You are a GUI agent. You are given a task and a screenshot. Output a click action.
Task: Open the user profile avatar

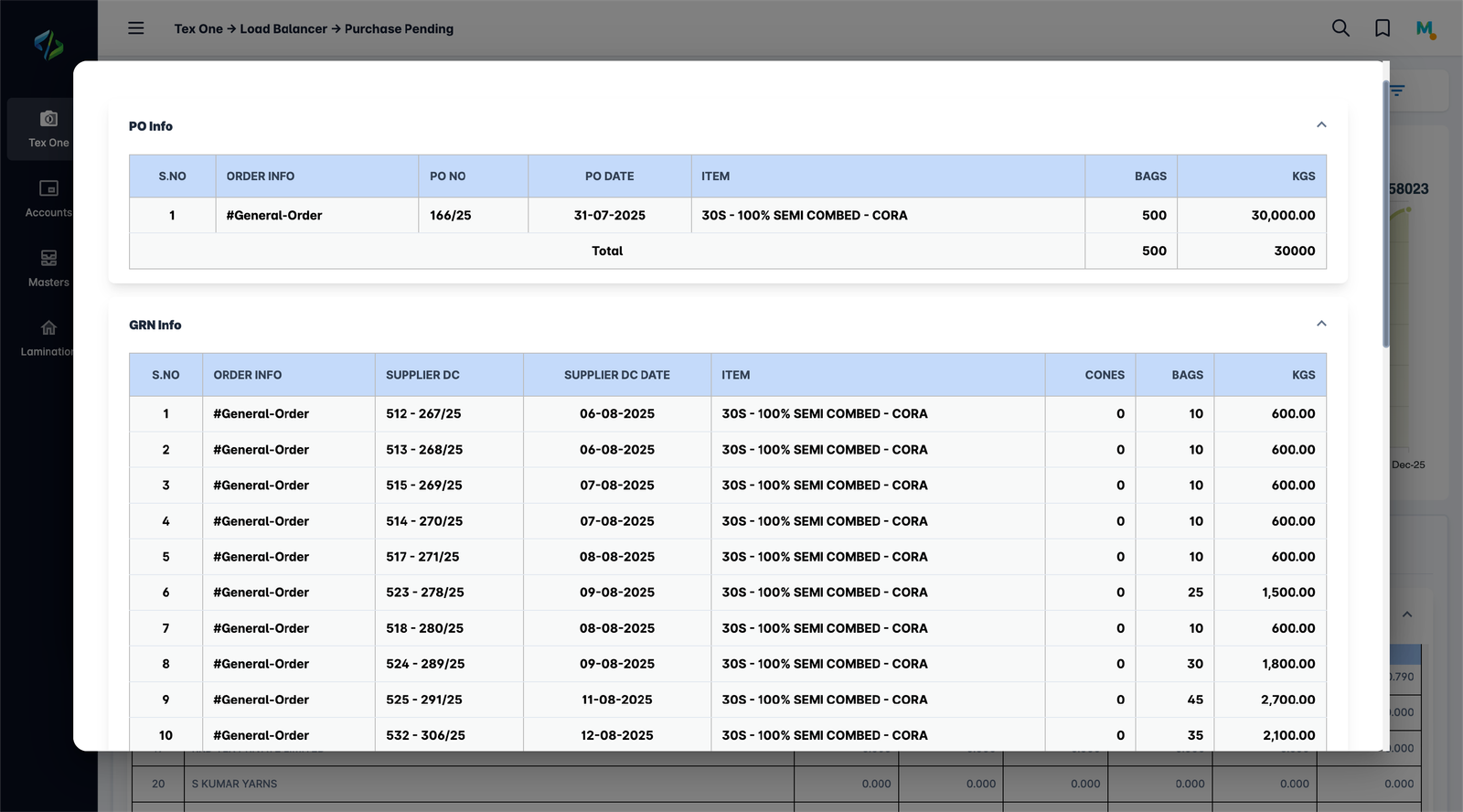coord(1425,29)
